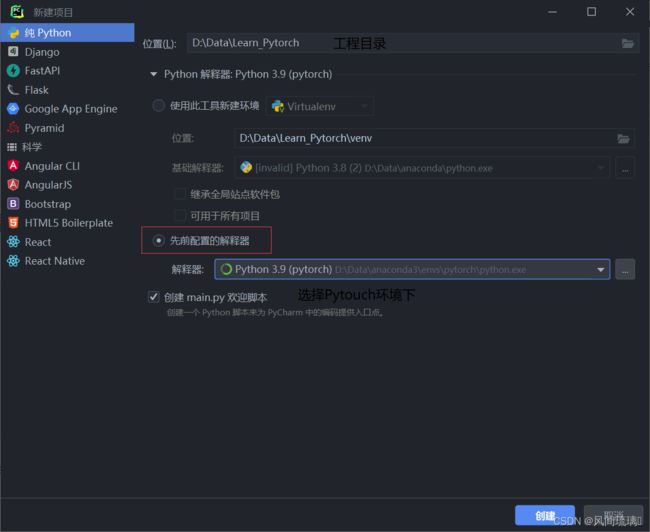This screenshot has height=532, width=650.
Task: Click the PyCharm logo in the title bar
Action: (x=17, y=11)
